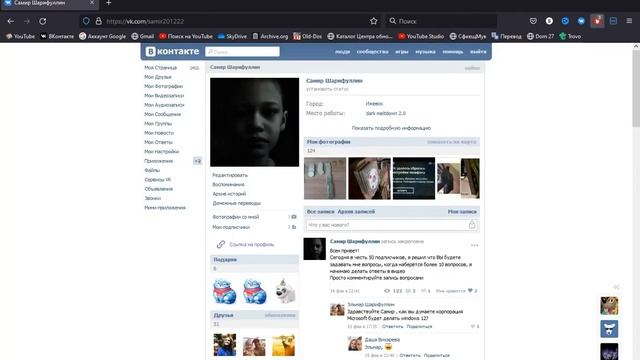Screen dimensions: 640x360
Task: Open помощь in VK header menu
Action: tap(453, 51)
